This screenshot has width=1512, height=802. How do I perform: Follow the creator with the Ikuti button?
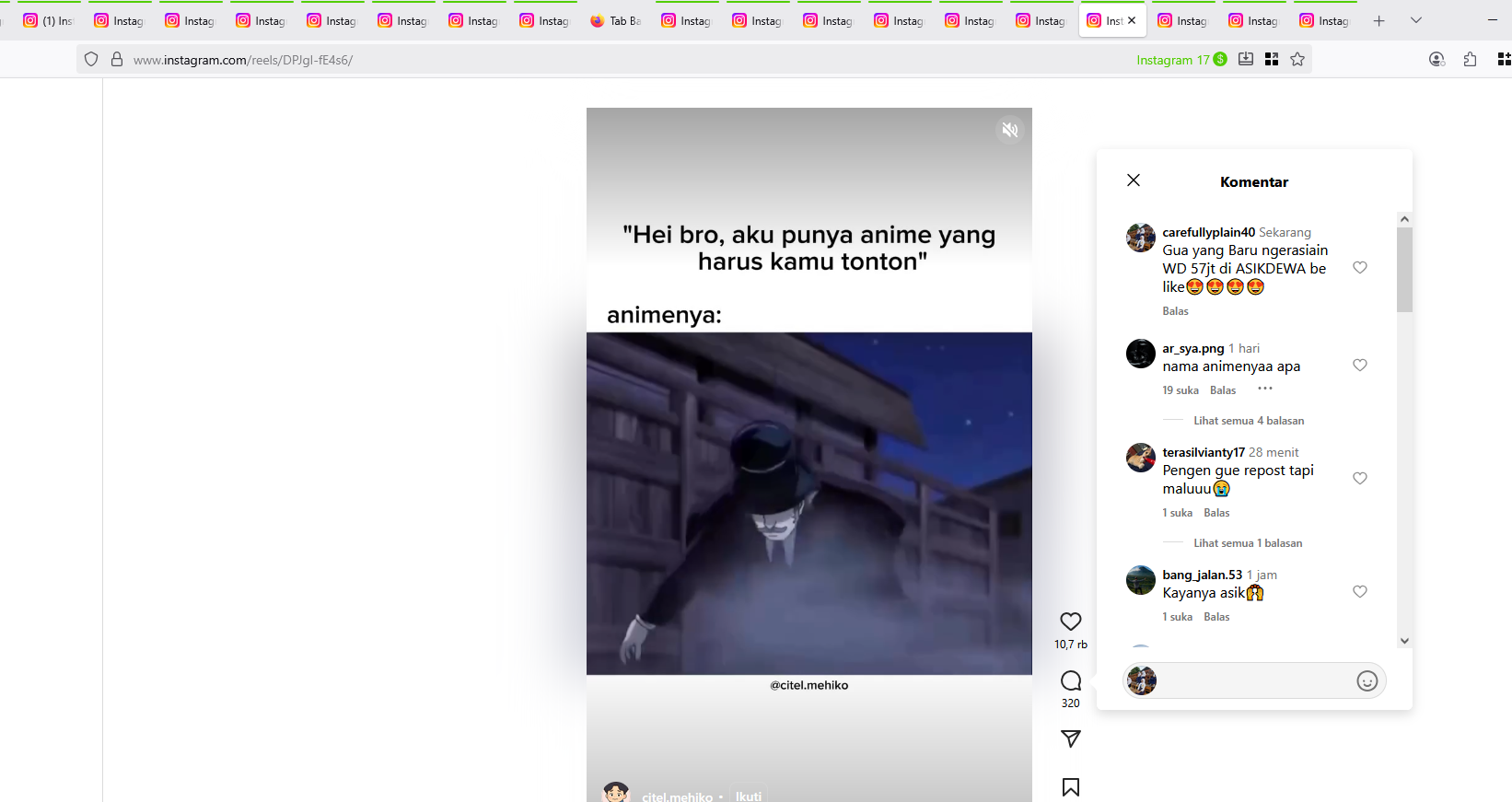click(x=749, y=796)
